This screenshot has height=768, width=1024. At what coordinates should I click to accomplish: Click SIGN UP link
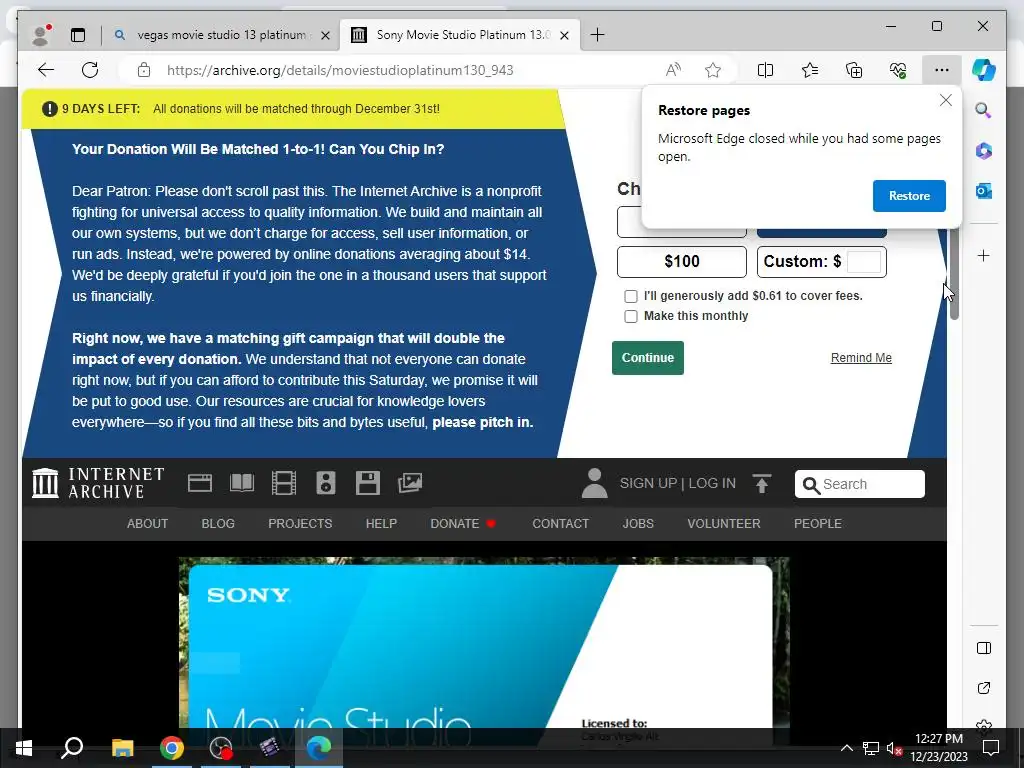click(648, 483)
